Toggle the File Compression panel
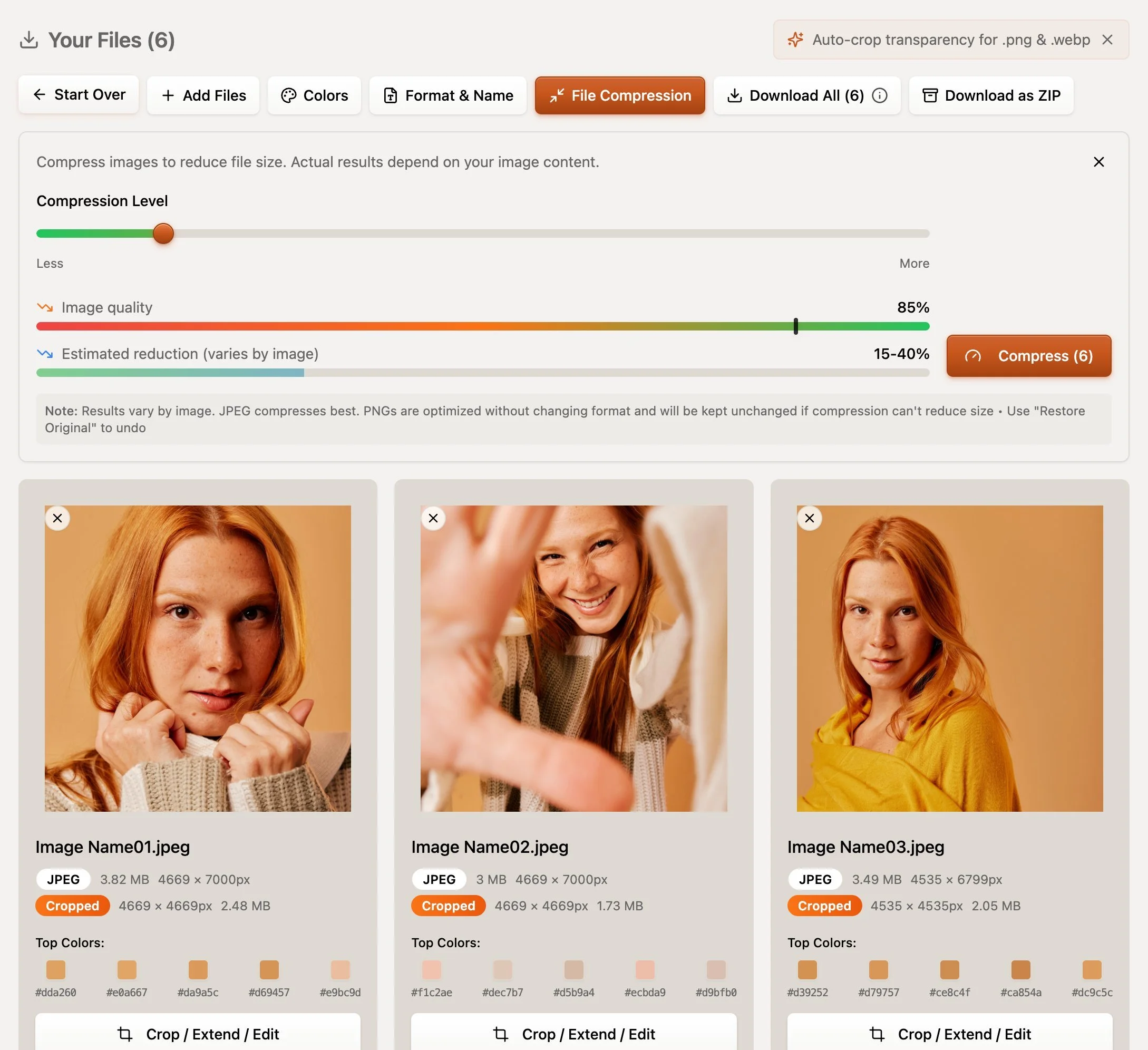Viewport: 1148px width, 1050px height. pos(619,95)
